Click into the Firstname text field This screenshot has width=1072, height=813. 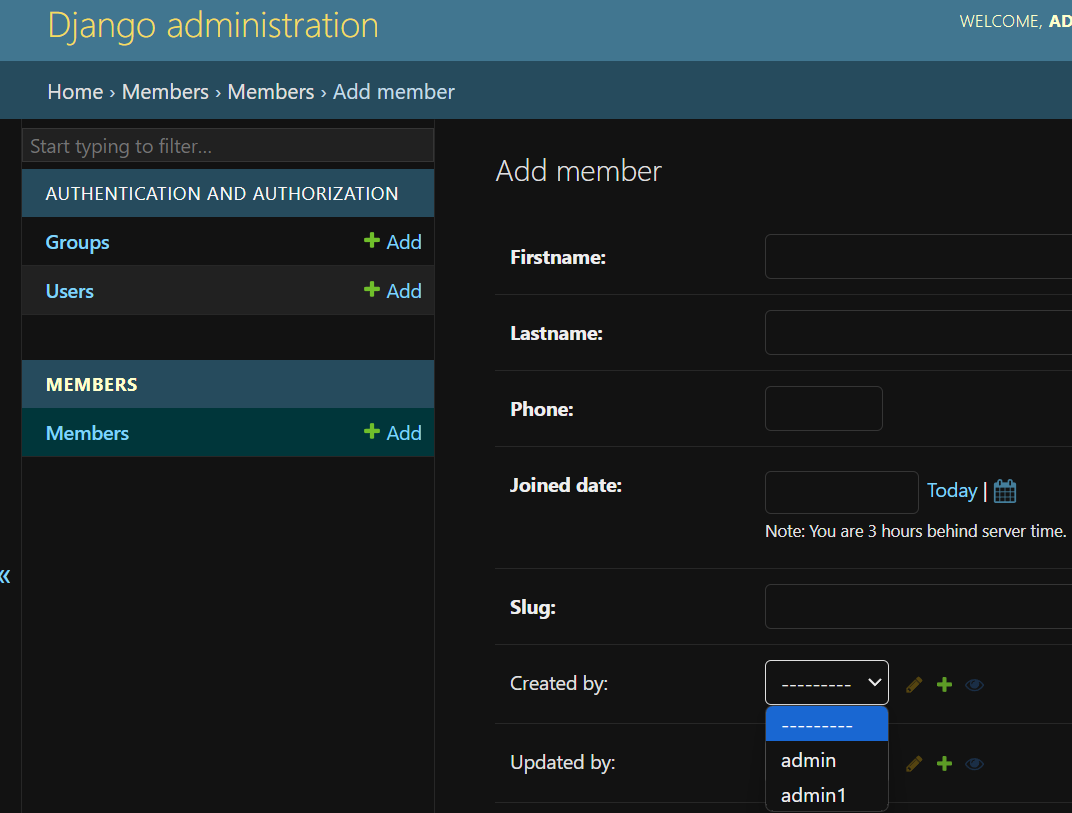tap(918, 256)
